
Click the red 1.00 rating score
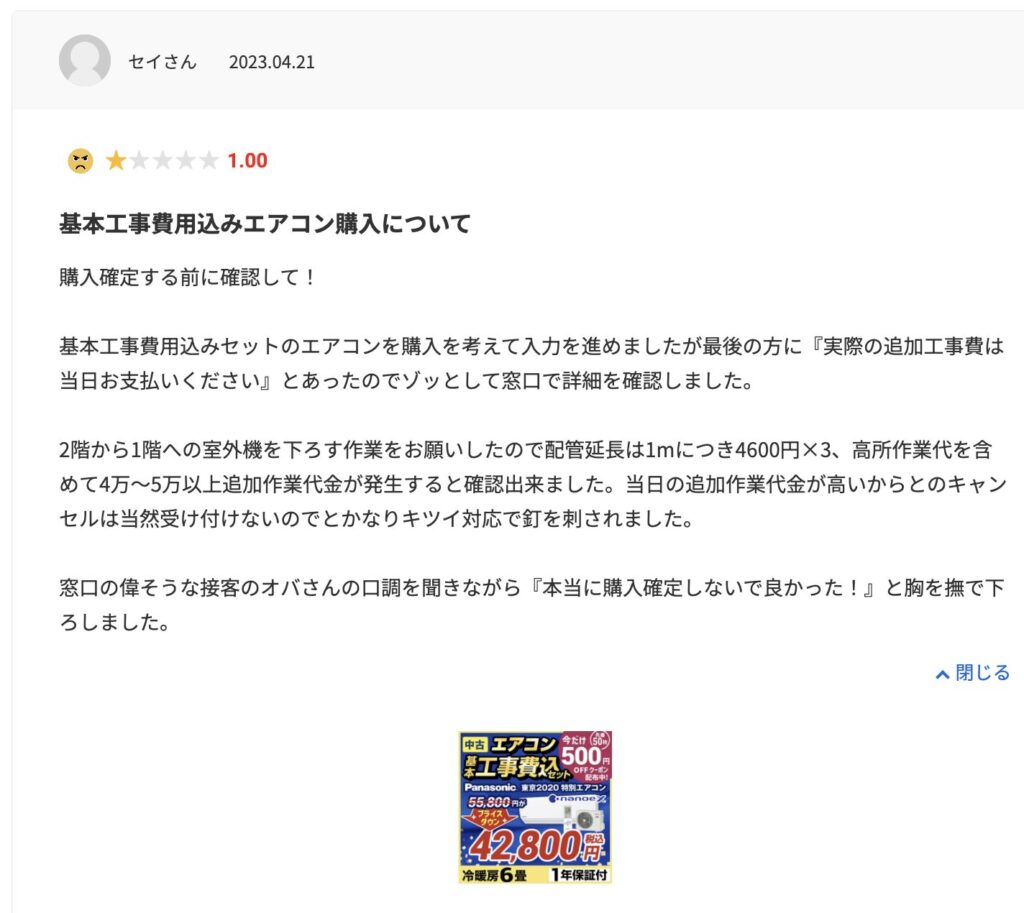(248, 161)
